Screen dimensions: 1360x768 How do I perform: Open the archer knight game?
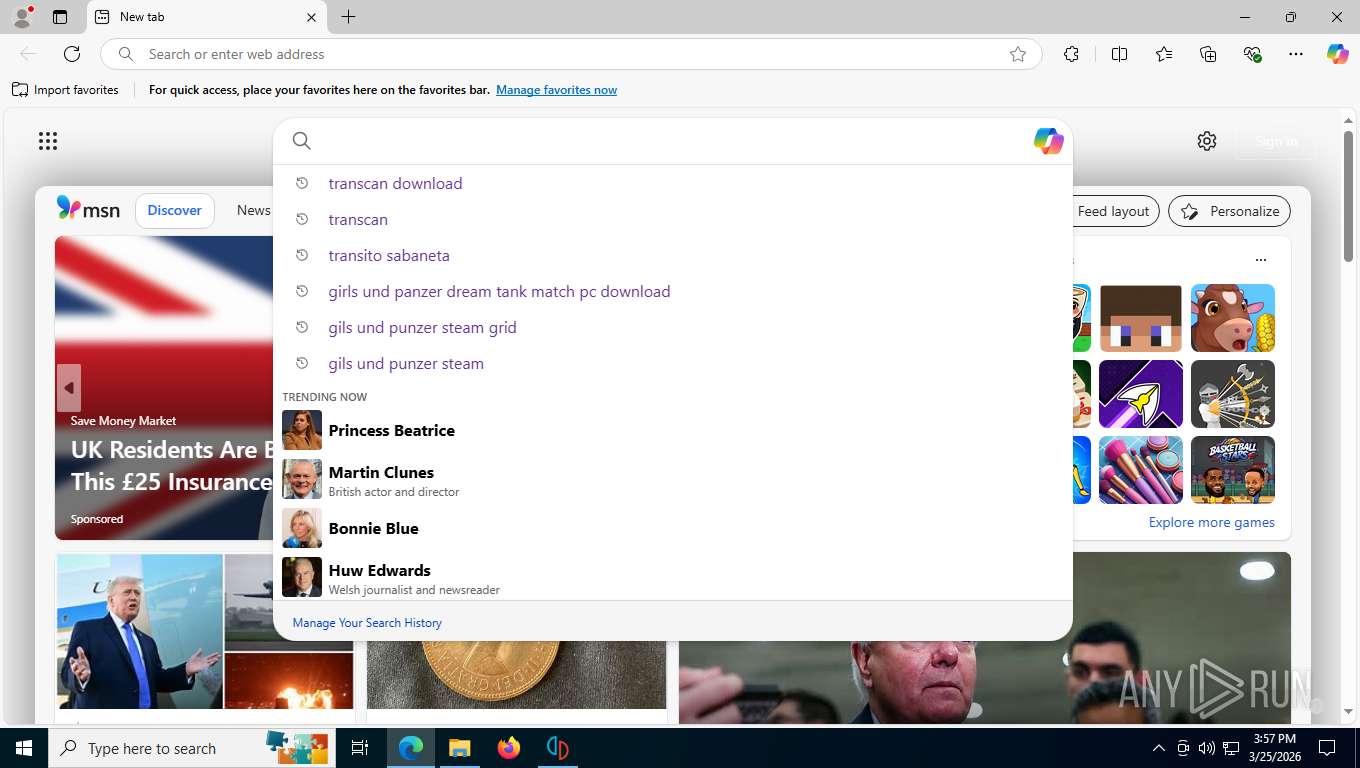pyautogui.click(x=1233, y=394)
